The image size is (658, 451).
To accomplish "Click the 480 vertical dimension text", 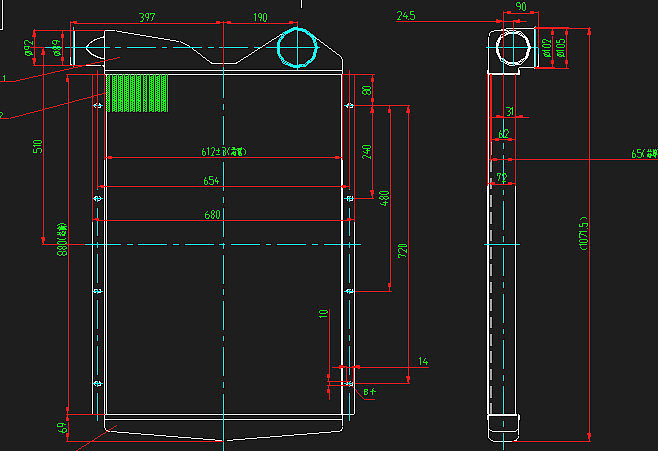I will (x=385, y=197).
